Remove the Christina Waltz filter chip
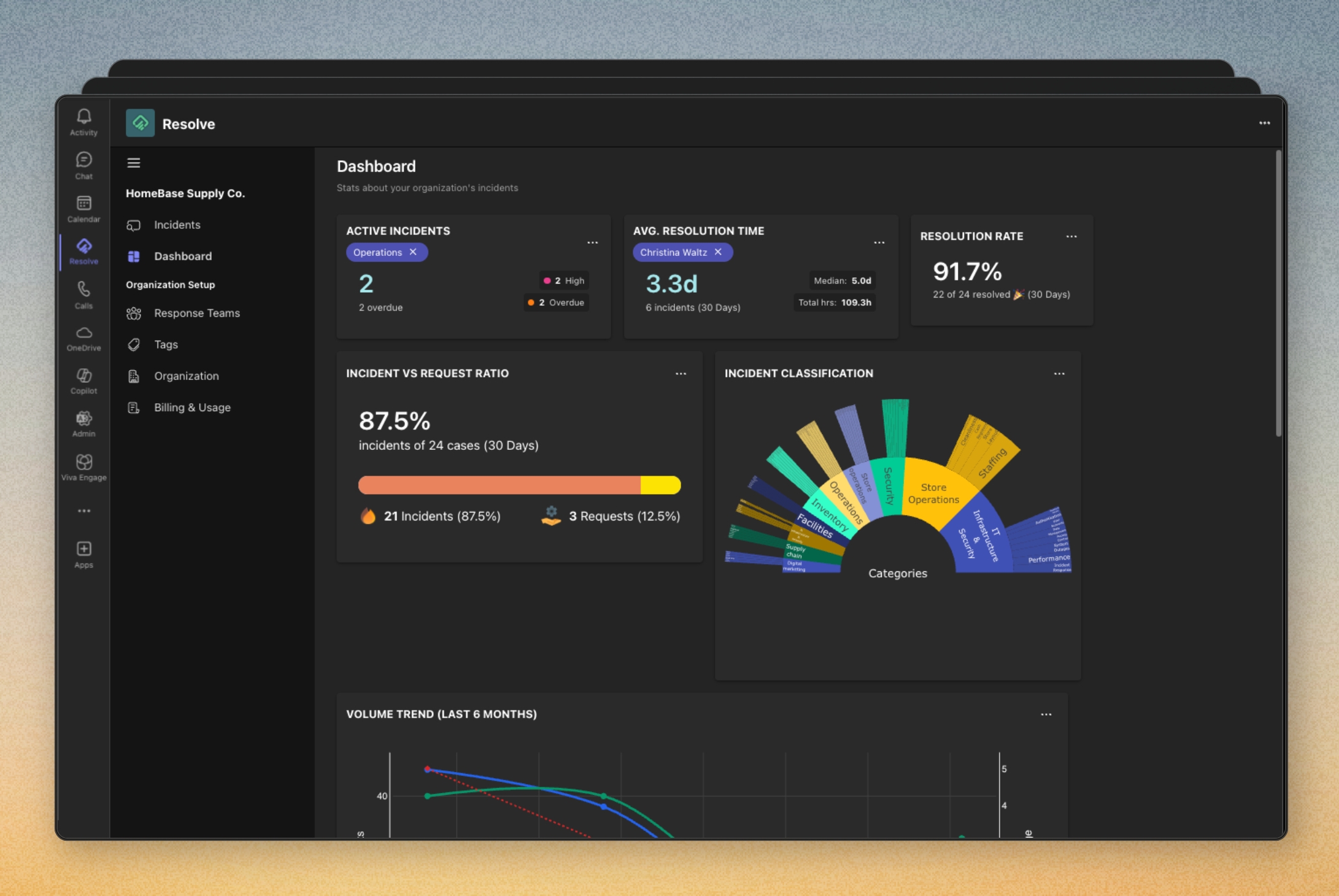The height and width of the screenshot is (896, 1339). click(x=718, y=252)
